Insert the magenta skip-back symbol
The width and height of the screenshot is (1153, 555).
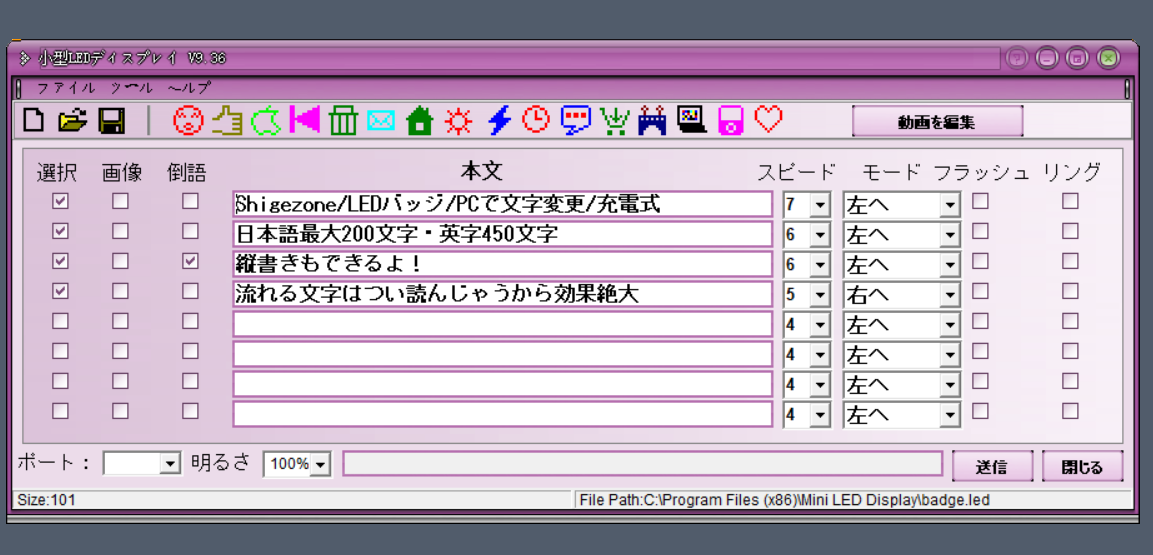(x=305, y=119)
